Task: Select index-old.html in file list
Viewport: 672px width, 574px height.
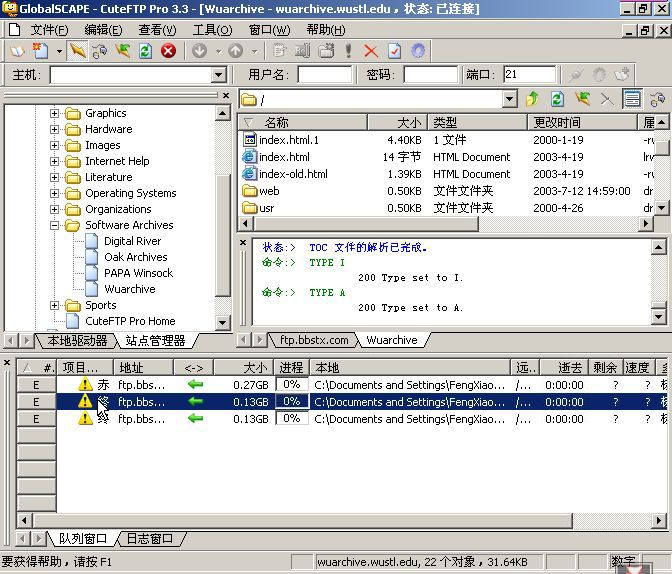Action: 293,174
